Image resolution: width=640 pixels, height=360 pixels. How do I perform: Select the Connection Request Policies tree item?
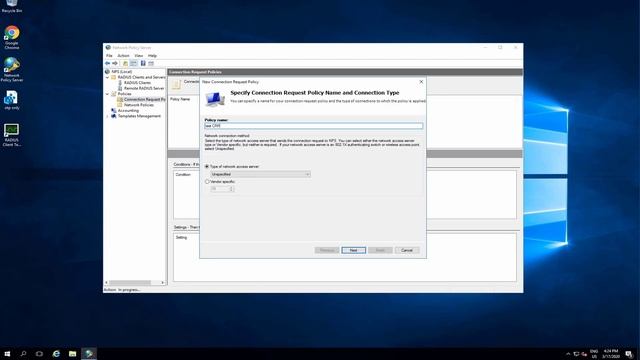(144, 99)
